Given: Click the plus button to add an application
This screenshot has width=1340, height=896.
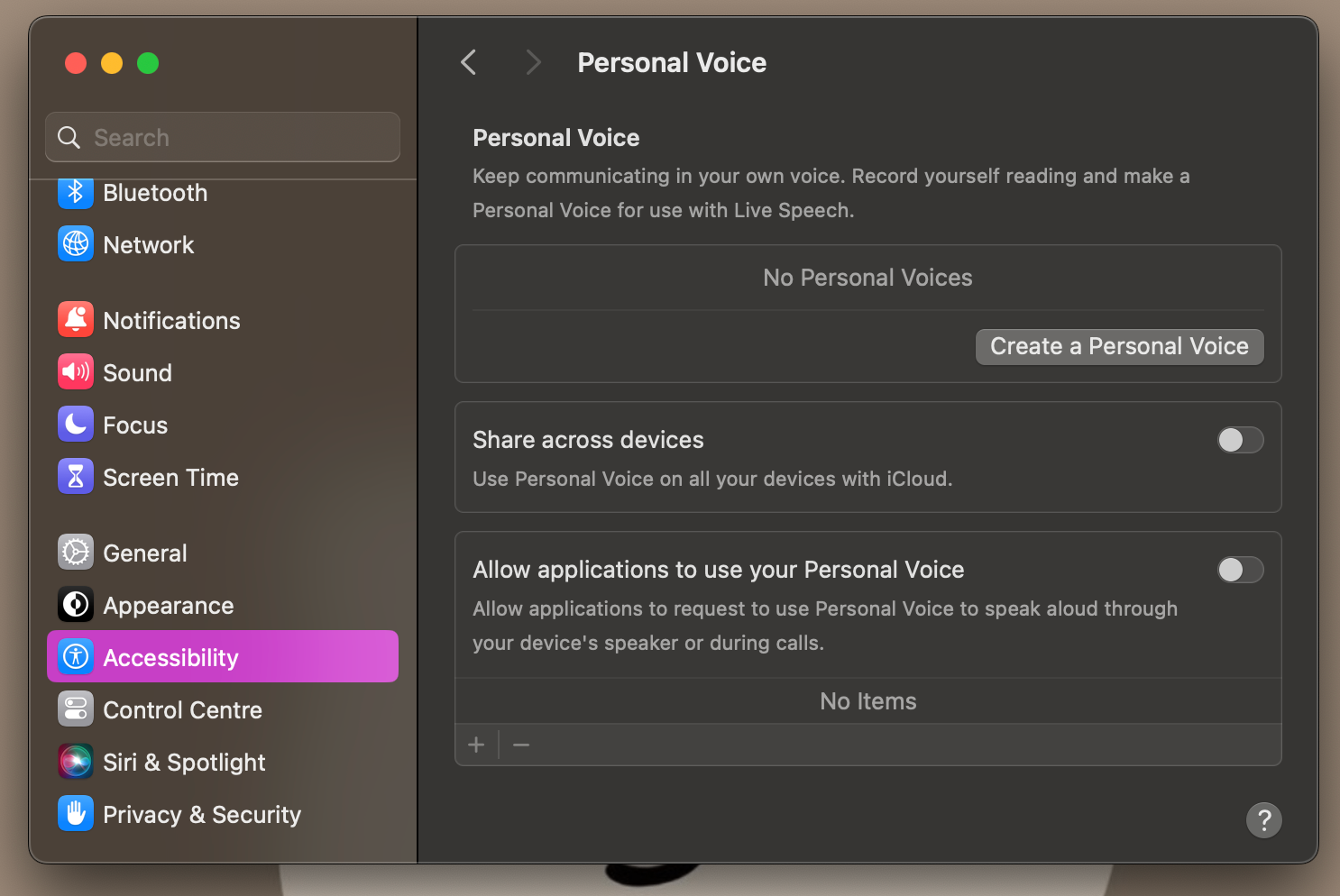Looking at the screenshot, I should 477,745.
